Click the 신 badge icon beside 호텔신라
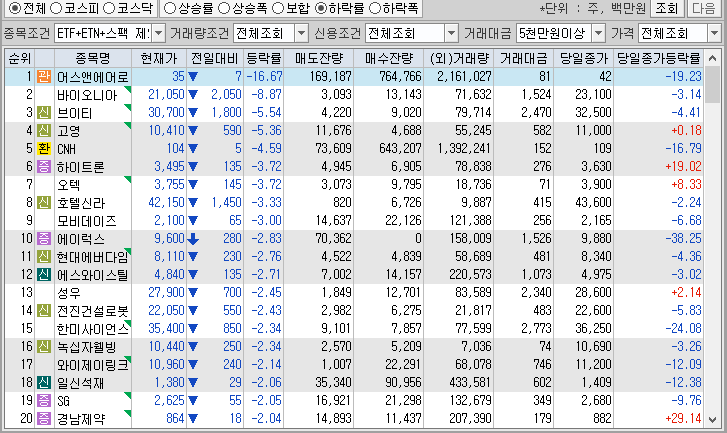 pos(44,202)
